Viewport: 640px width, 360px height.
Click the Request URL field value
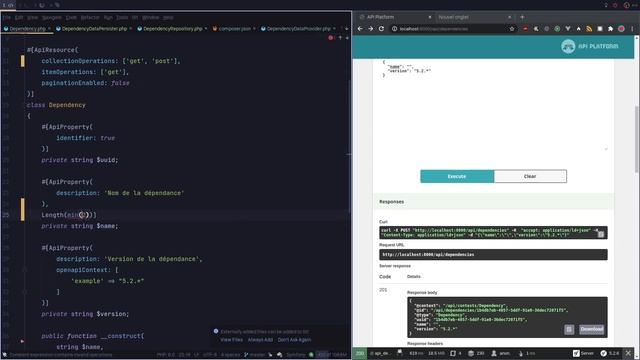(x=493, y=254)
